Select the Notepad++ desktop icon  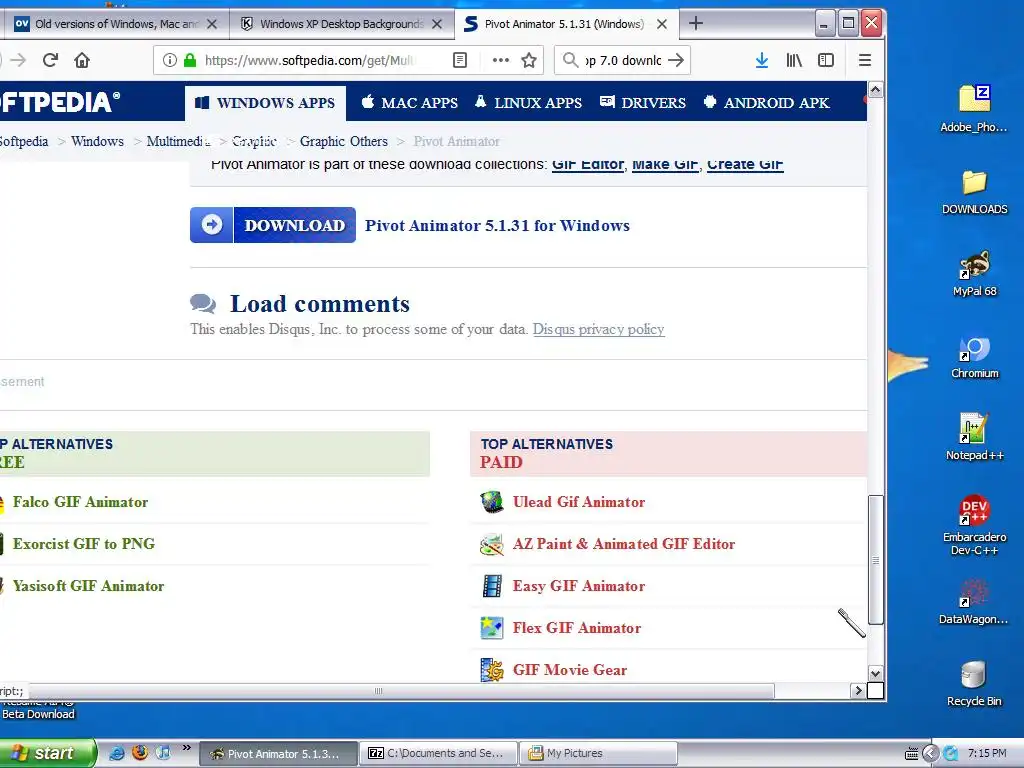coord(974,436)
